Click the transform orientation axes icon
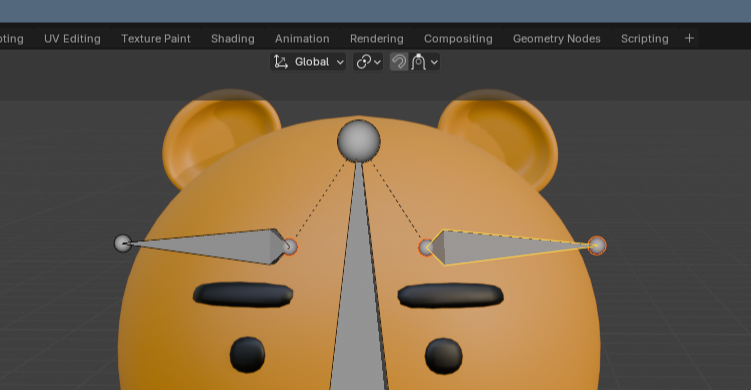 click(281, 62)
